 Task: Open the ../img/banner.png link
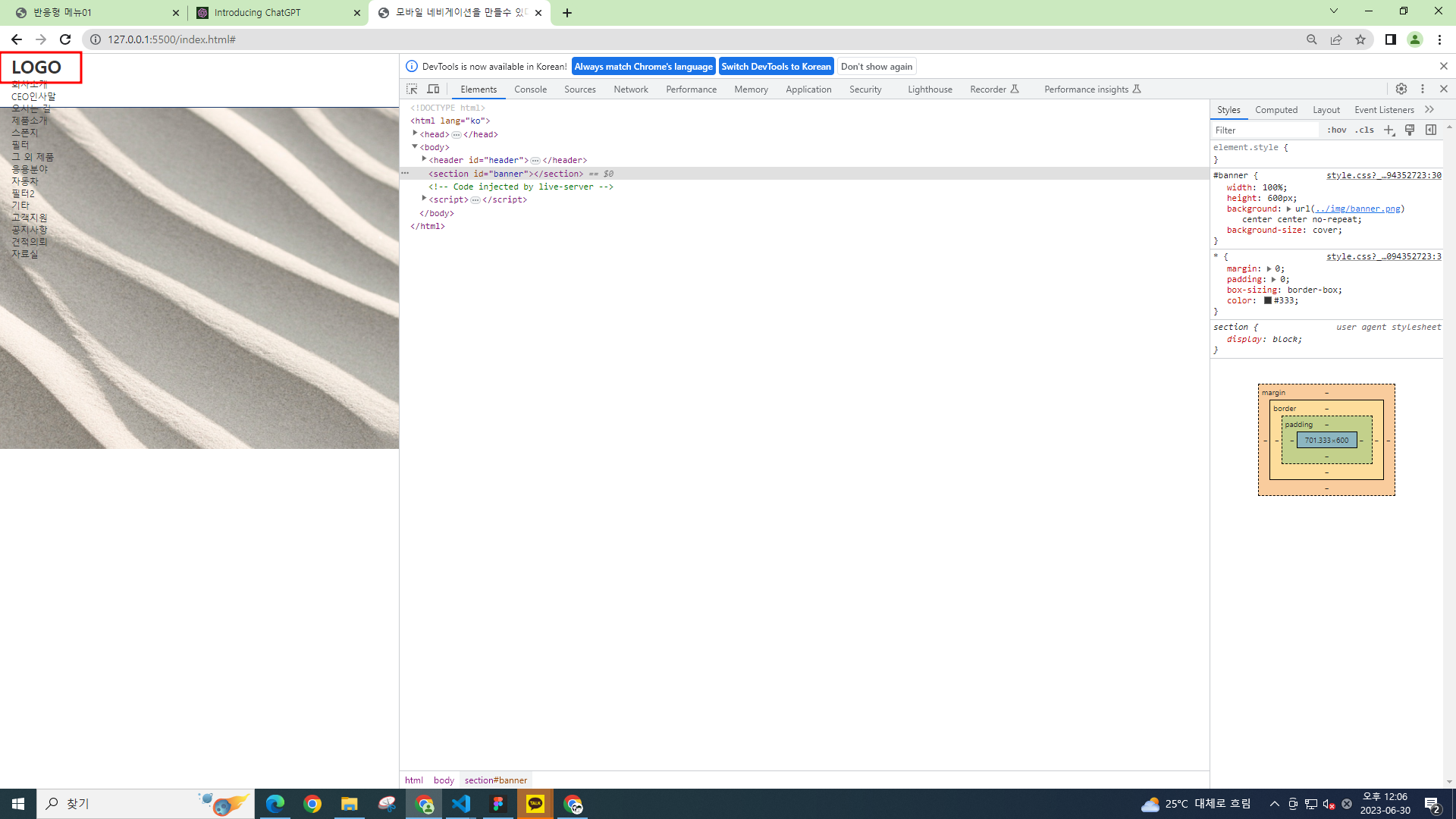coord(1357,209)
